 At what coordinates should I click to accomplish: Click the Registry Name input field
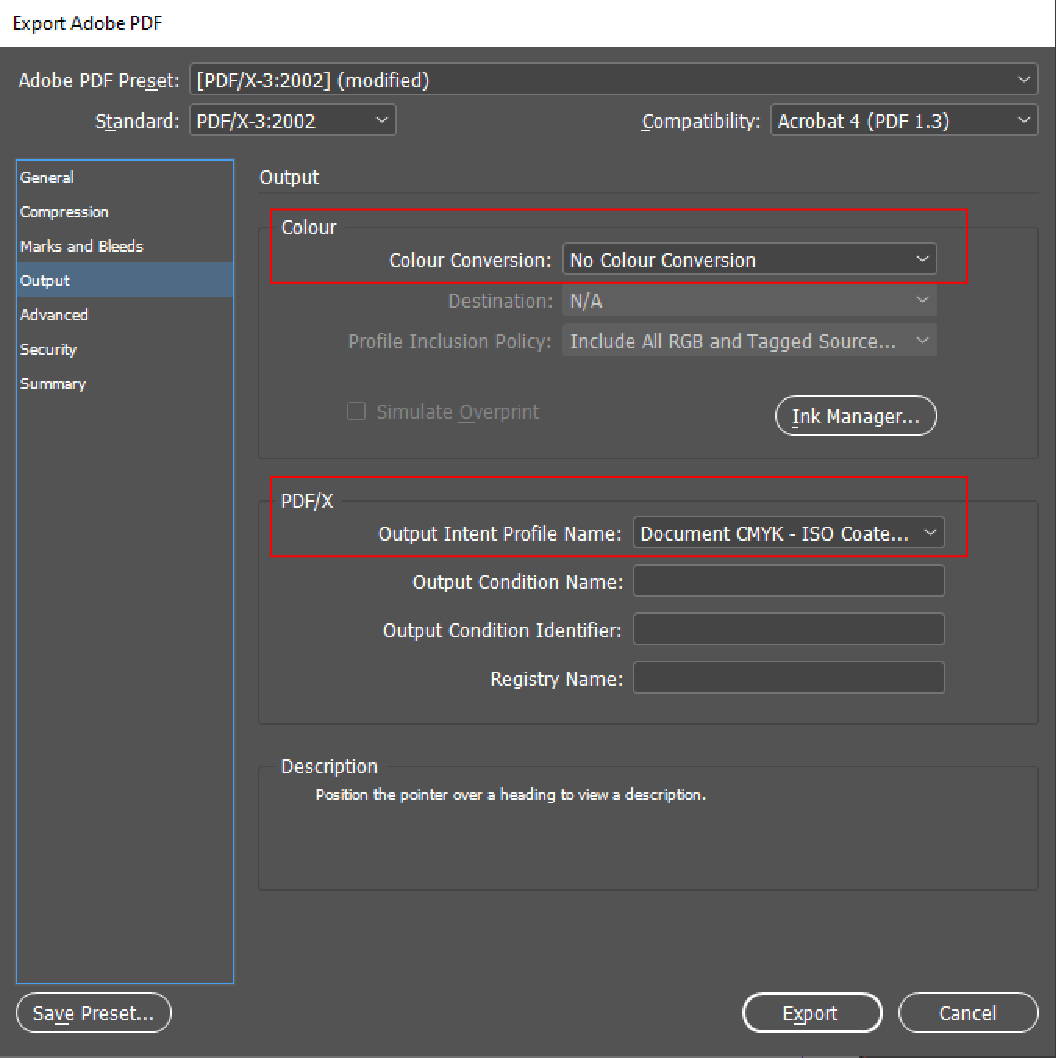click(788, 678)
